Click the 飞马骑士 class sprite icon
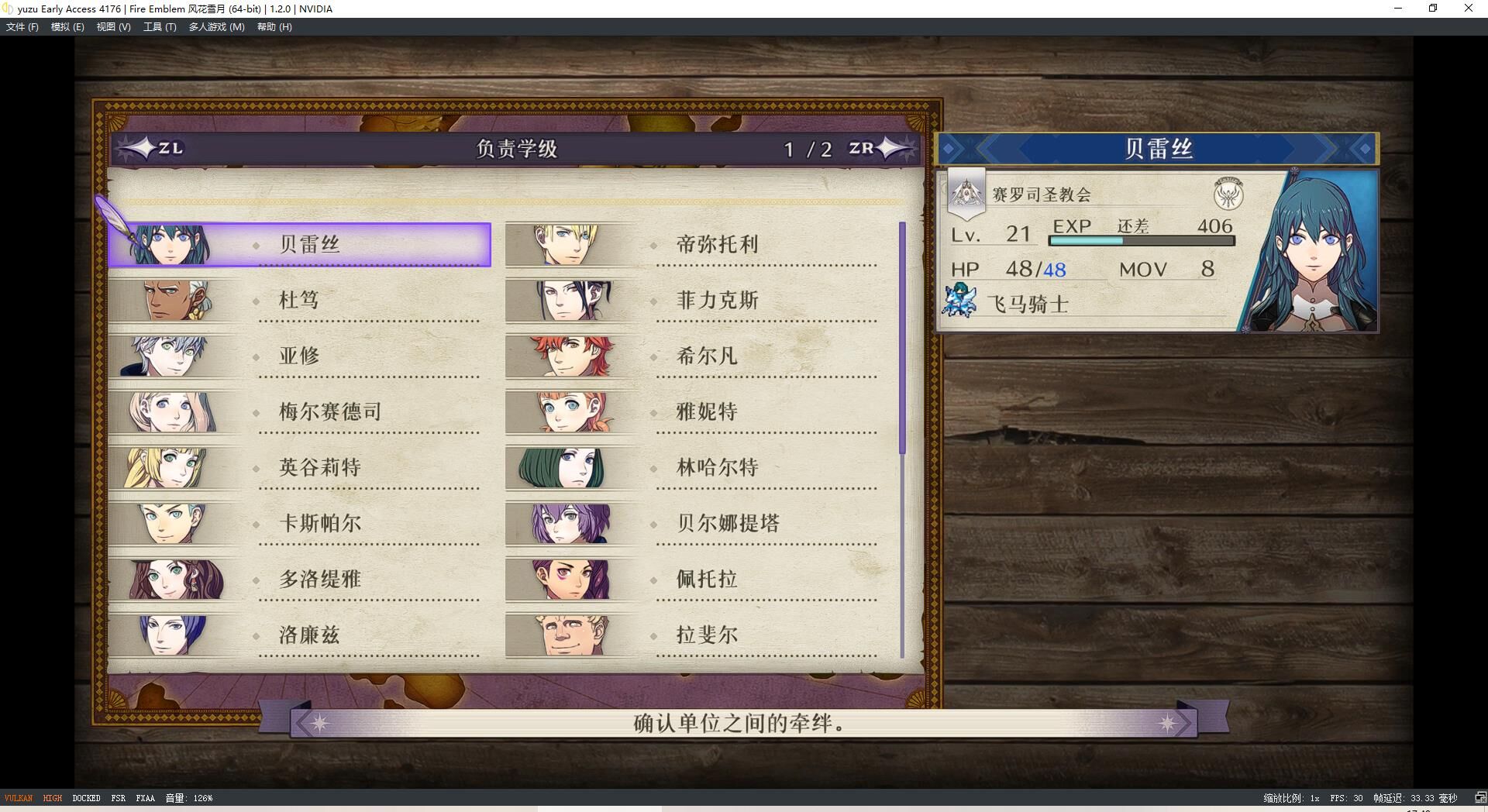 pos(959,301)
